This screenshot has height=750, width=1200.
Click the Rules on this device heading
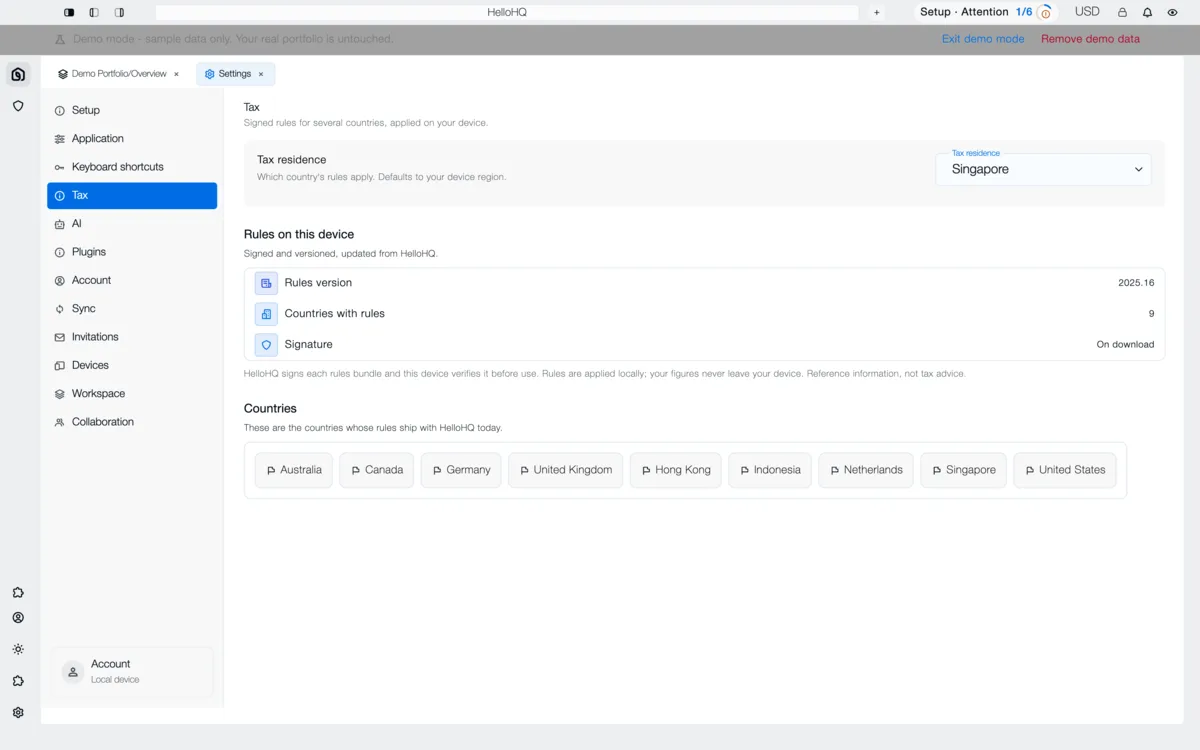pyautogui.click(x=299, y=235)
